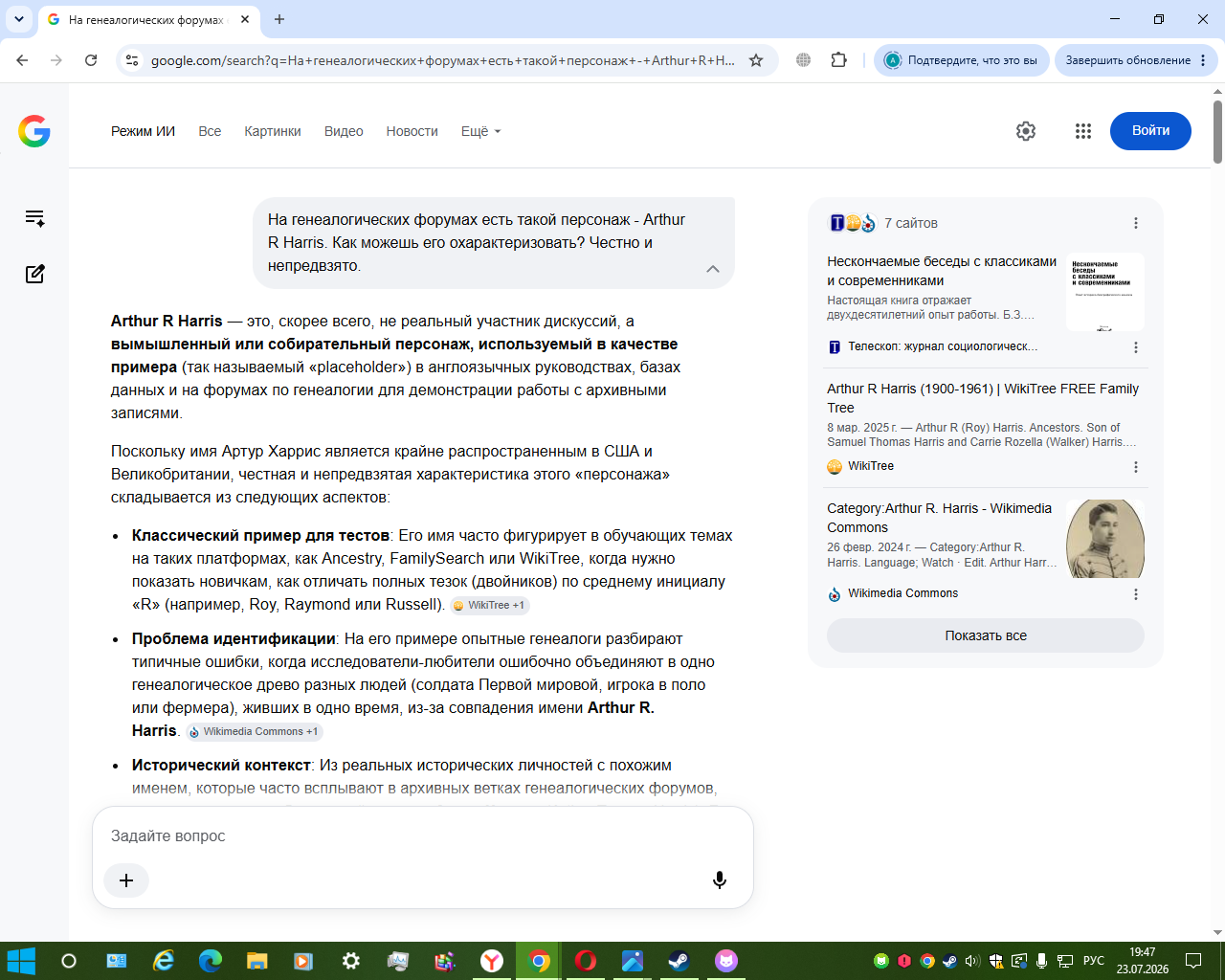The height and width of the screenshot is (980, 1225).
Task: Open options menu for 7 сайтов panel
Action: (1136, 223)
